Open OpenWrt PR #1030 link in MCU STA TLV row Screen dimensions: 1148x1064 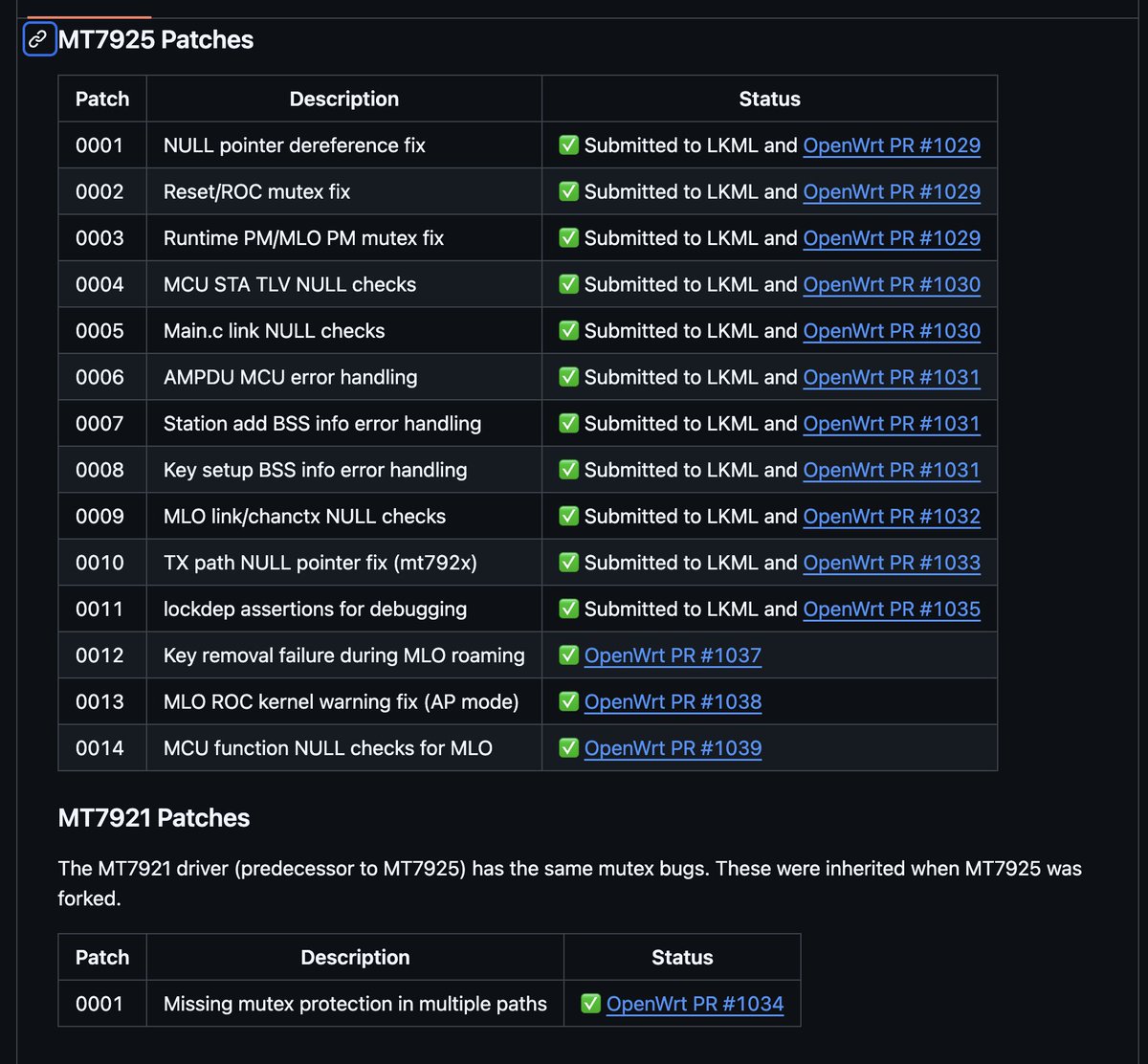click(892, 284)
